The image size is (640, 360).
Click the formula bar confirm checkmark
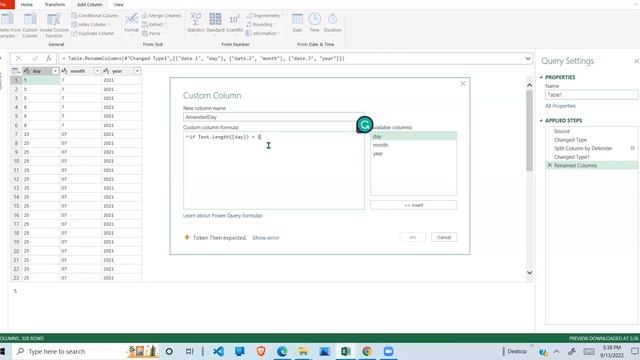click(35, 58)
